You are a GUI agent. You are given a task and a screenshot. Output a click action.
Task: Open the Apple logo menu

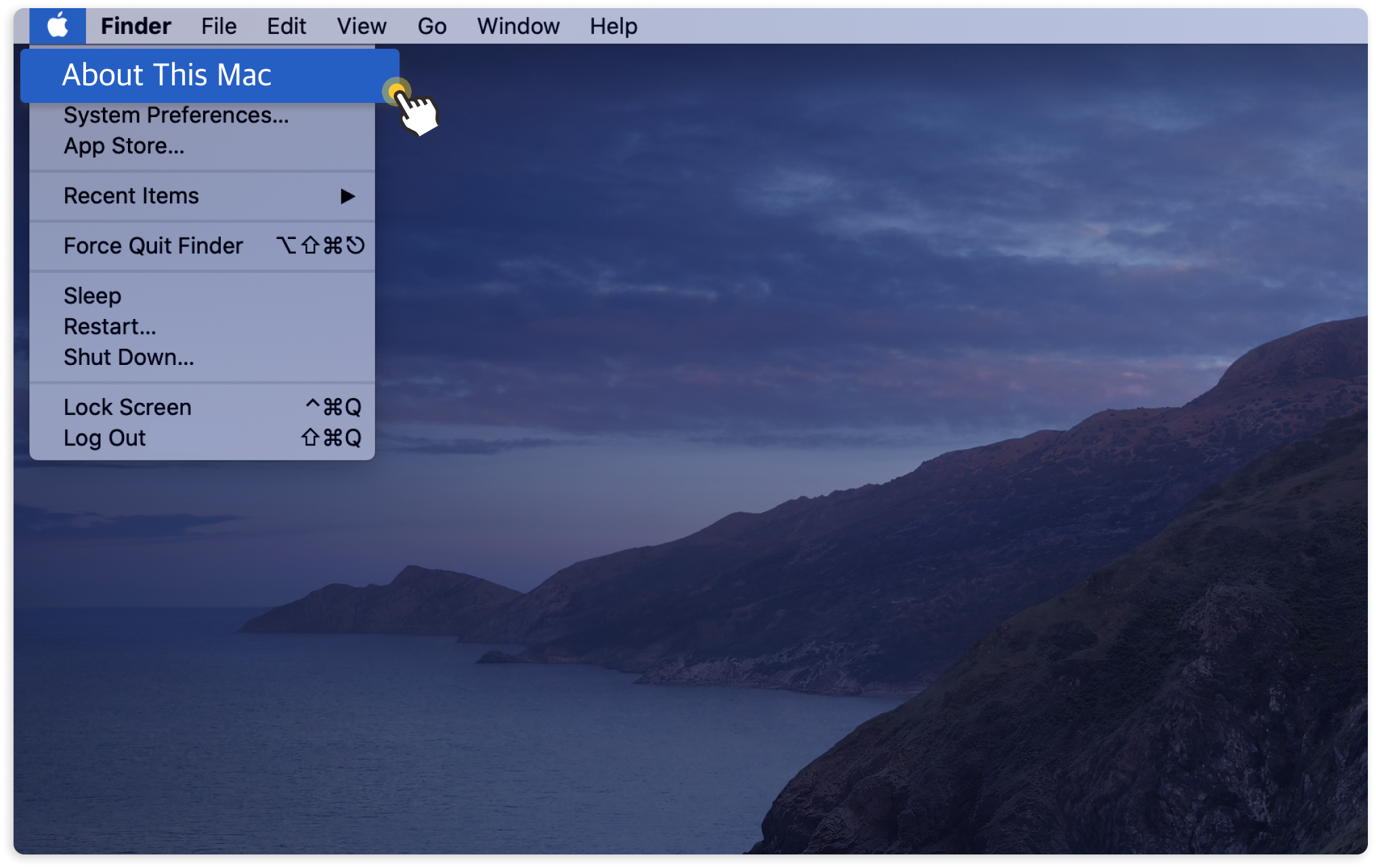[58, 26]
